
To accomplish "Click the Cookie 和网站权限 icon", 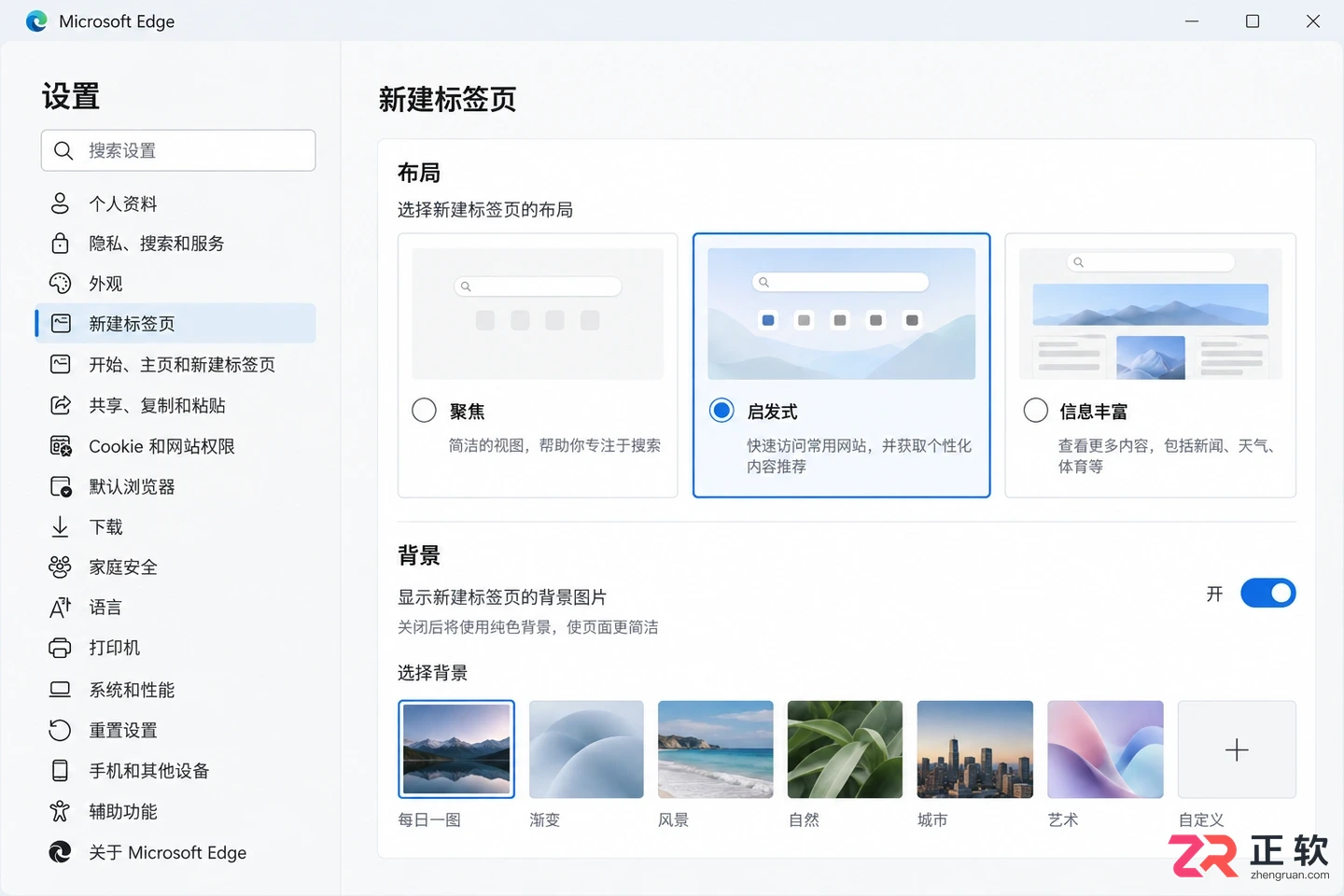I will pyautogui.click(x=60, y=446).
